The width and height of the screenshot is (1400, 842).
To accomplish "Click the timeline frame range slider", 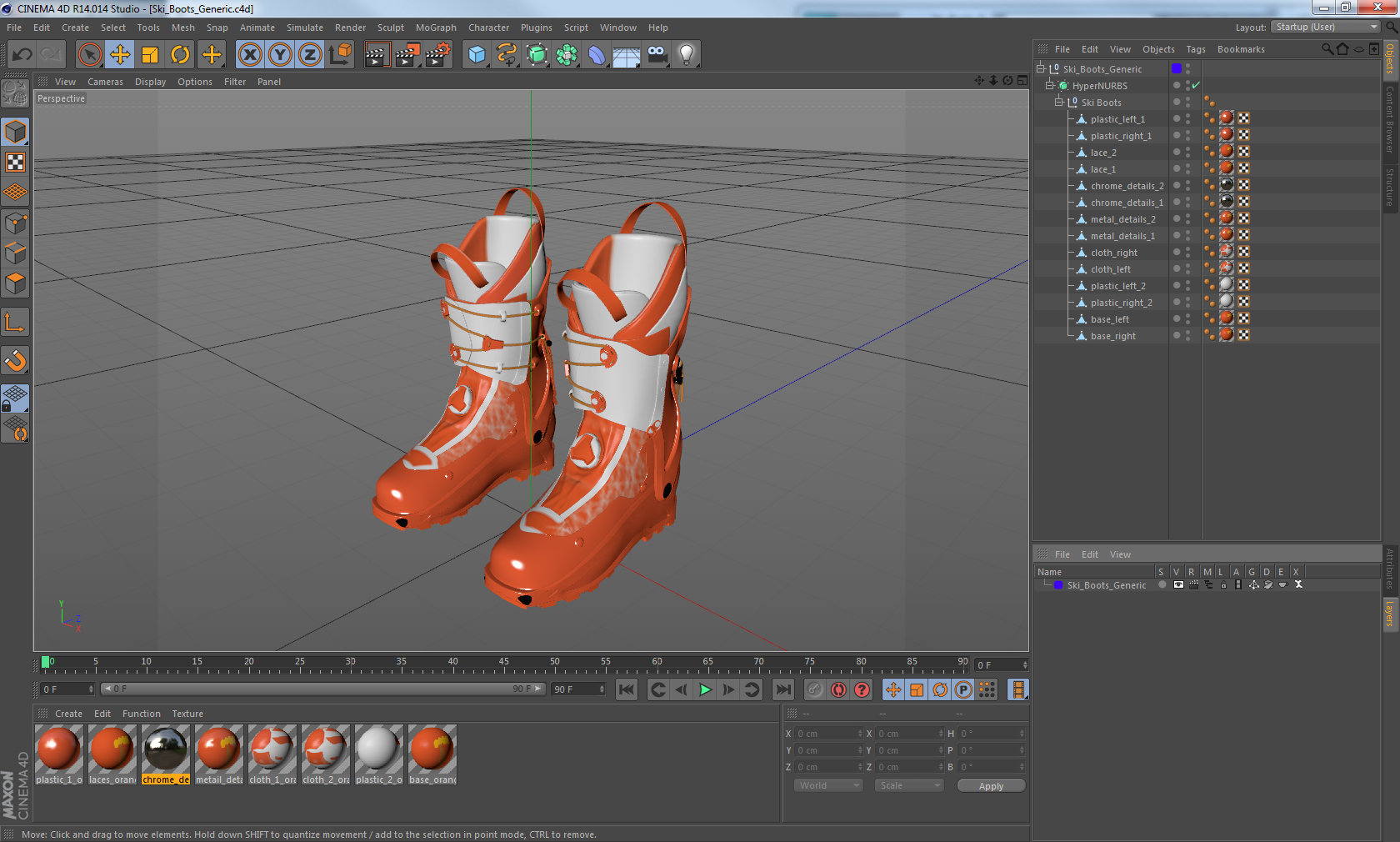I will 322,689.
